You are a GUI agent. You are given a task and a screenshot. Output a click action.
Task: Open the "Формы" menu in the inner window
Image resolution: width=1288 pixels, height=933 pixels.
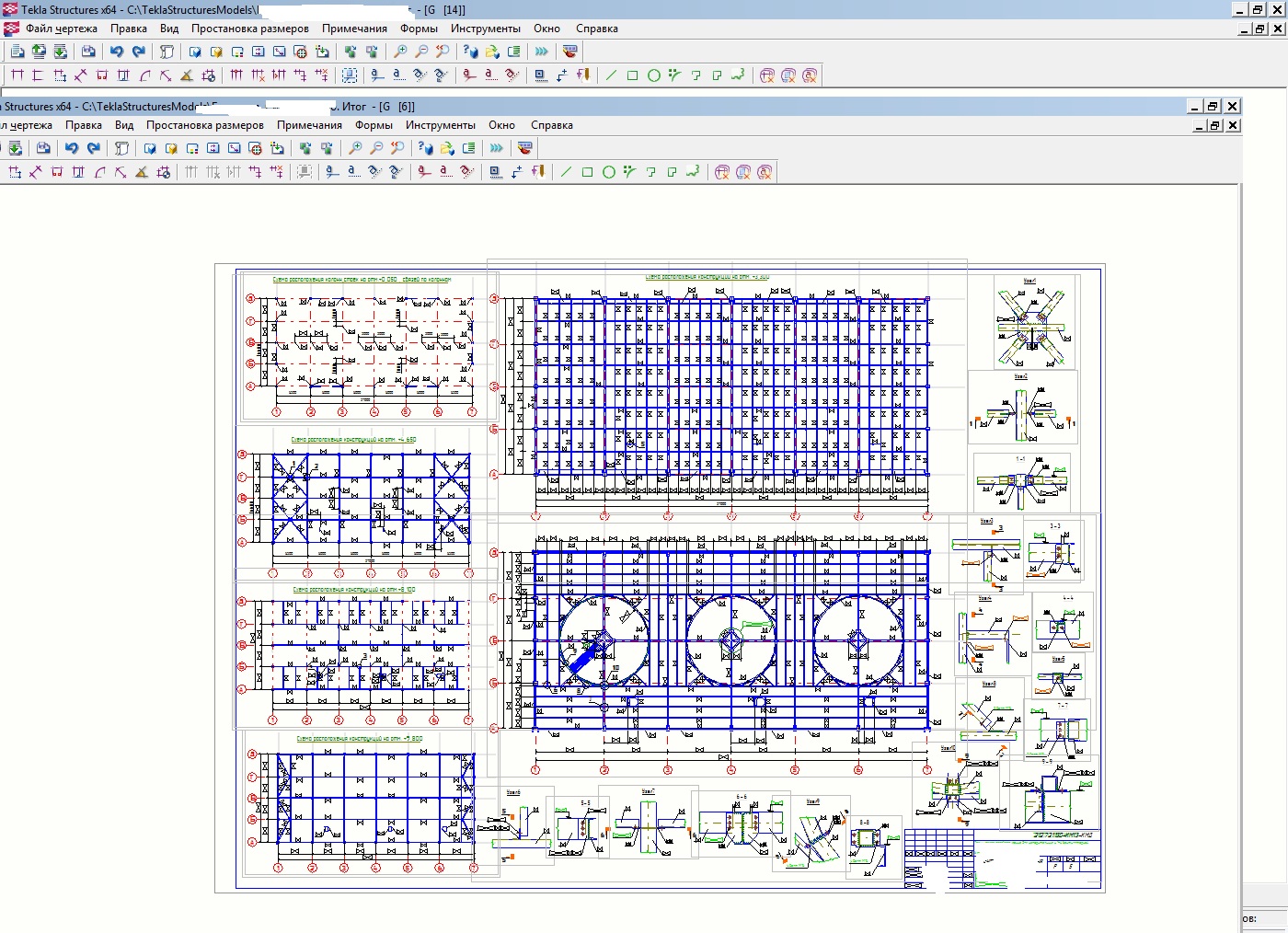374,125
